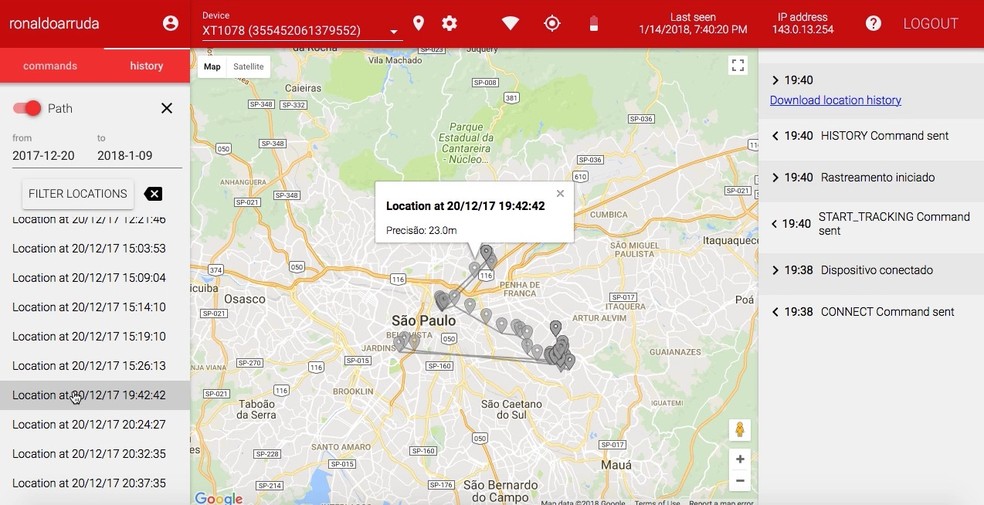Click the FILTER LOCATIONS button
984x505 pixels.
(x=78, y=194)
